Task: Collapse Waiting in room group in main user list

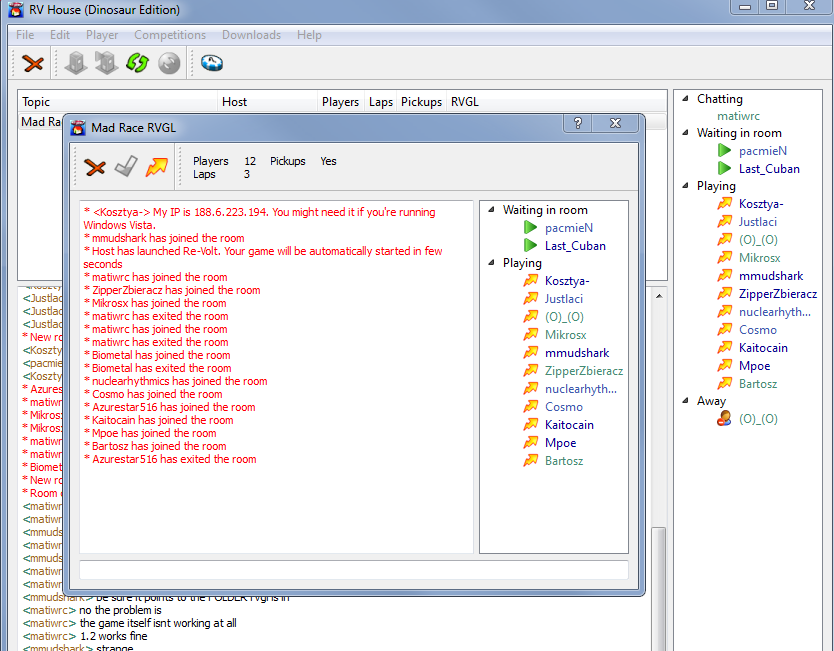Action: coord(686,133)
